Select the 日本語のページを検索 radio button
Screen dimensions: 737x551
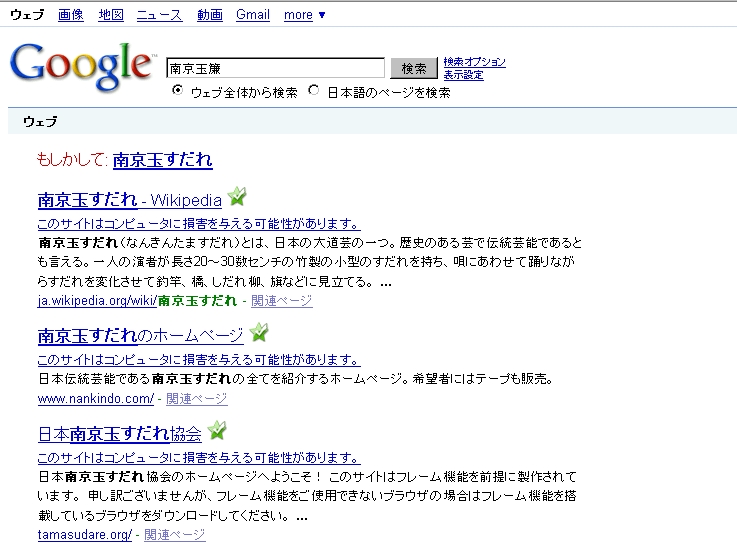click(314, 90)
